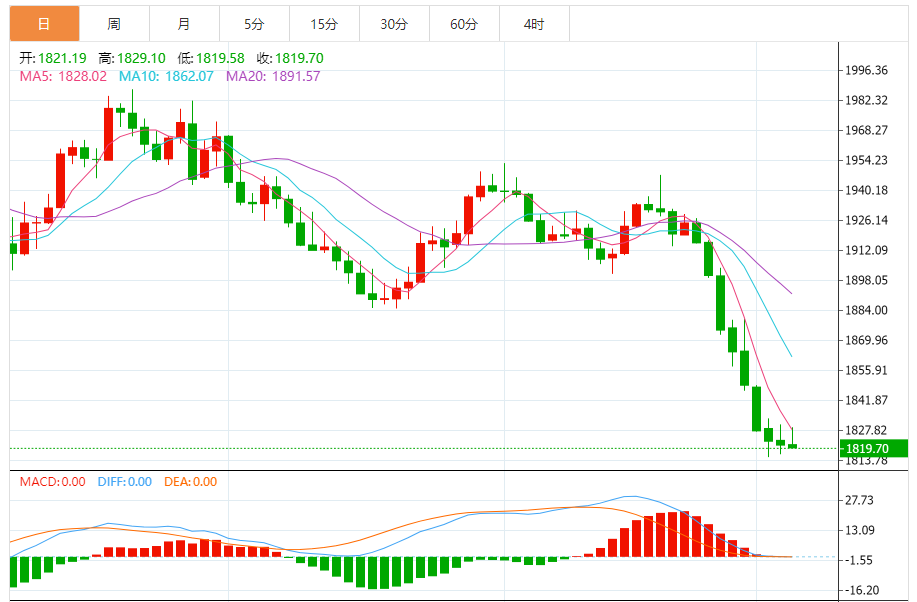
Task: Click the 1926.14 price axis label
Action: [867, 220]
